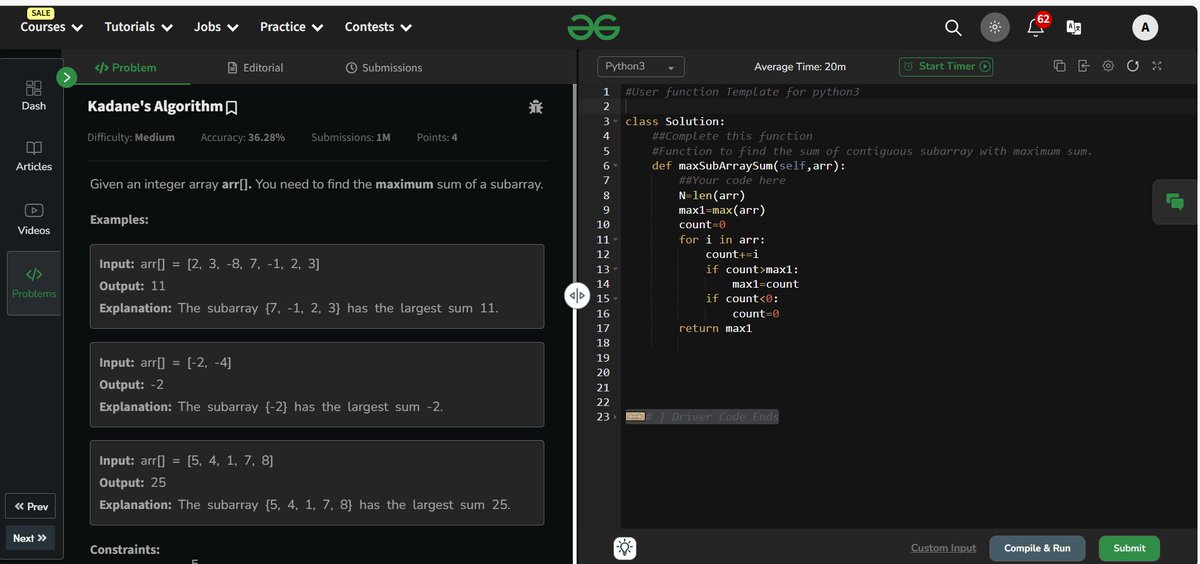
Task: Click the Kadane's Algorithm title
Action: pos(155,106)
